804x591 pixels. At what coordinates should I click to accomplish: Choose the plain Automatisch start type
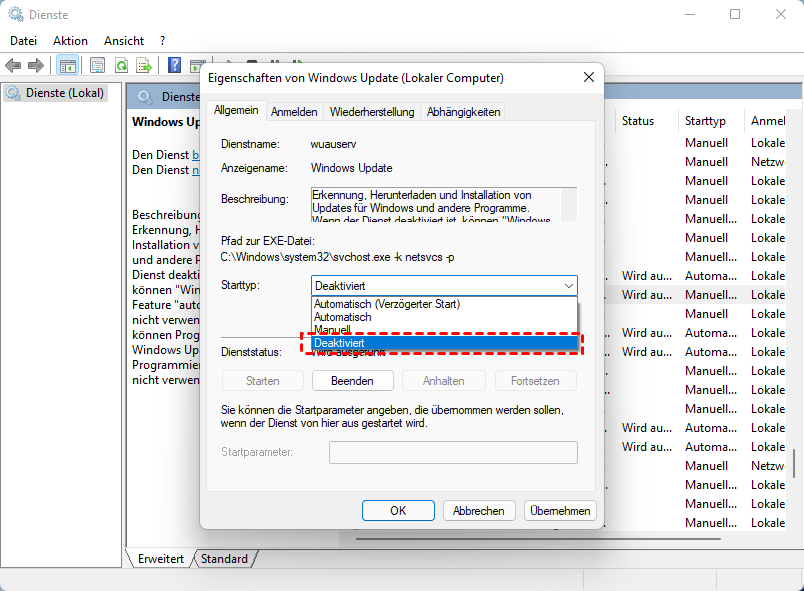(444, 317)
